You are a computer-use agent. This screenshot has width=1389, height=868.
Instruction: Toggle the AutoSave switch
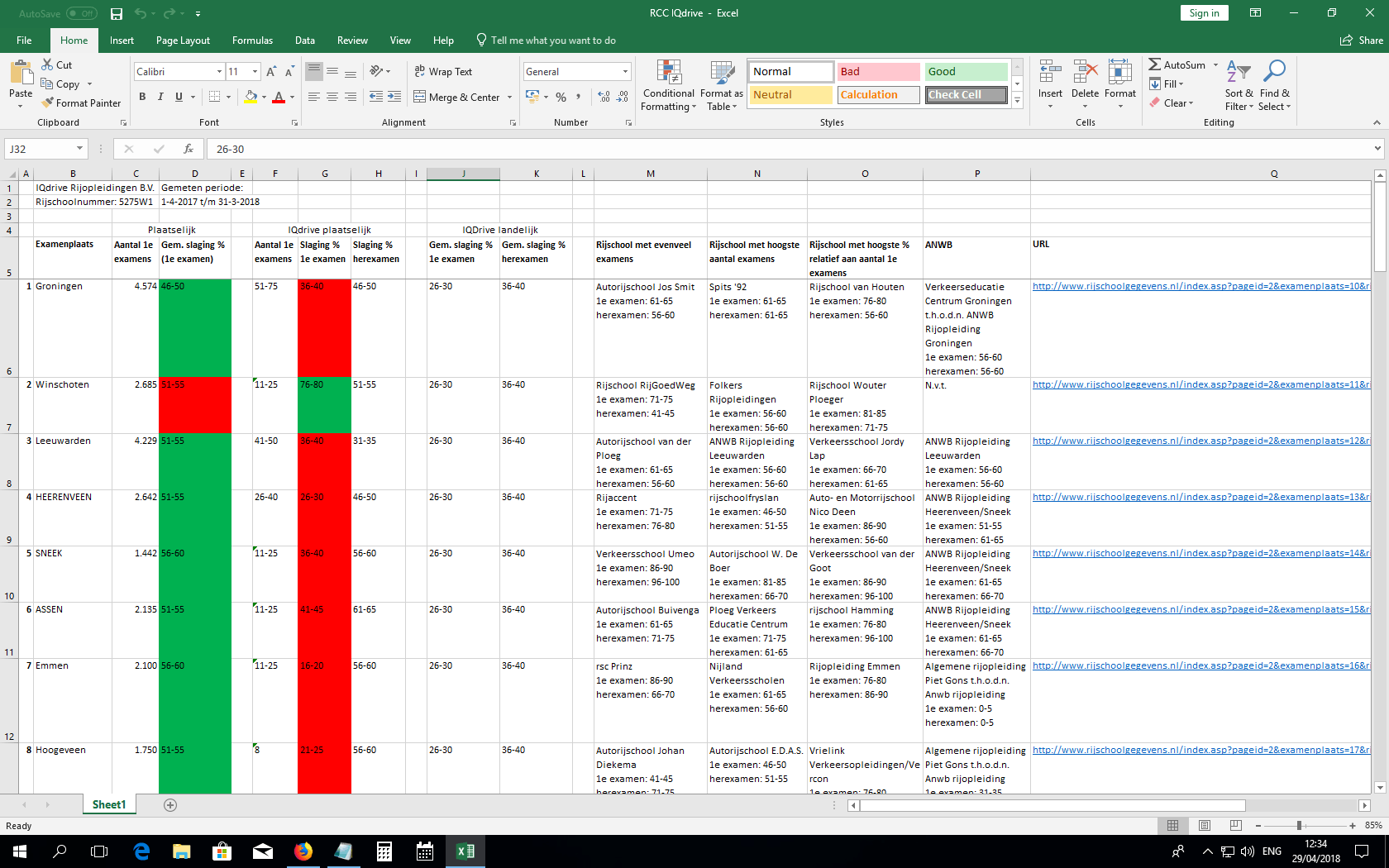(x=81, y=13)
